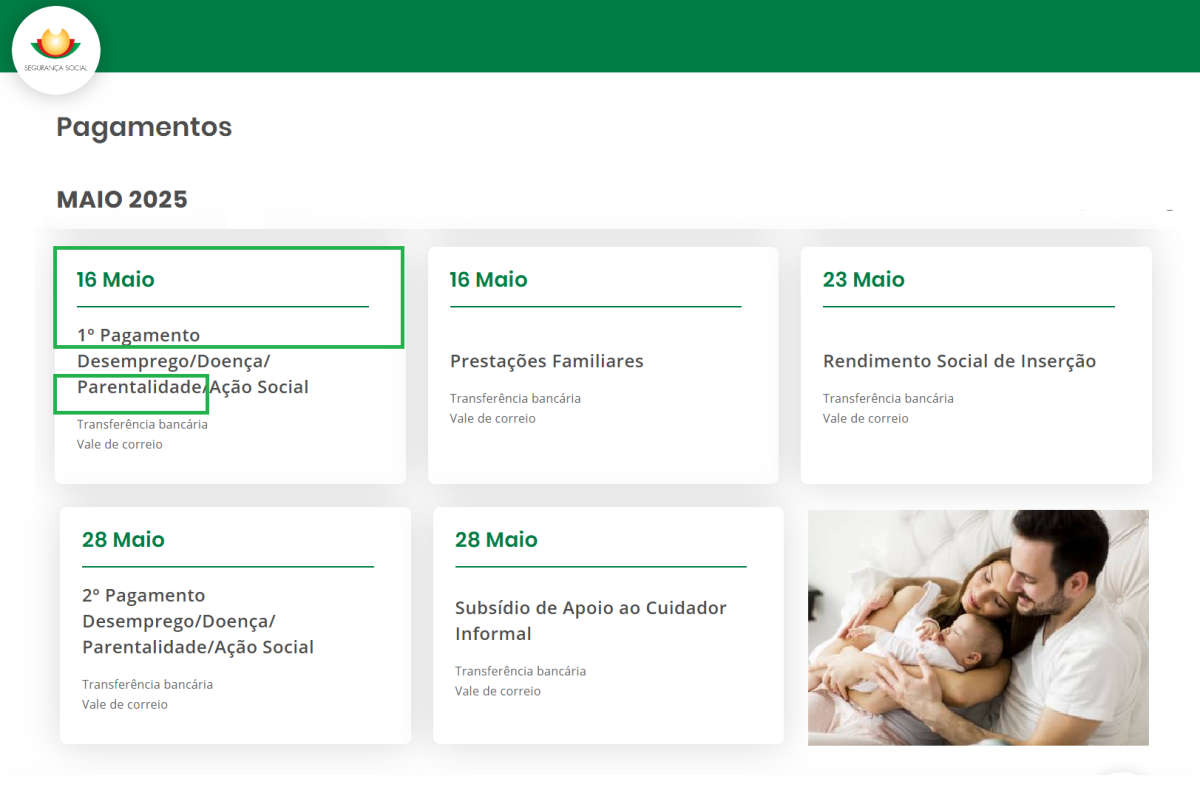
Task: Open the Prestações Familiares card title
Action: [547, 361]
